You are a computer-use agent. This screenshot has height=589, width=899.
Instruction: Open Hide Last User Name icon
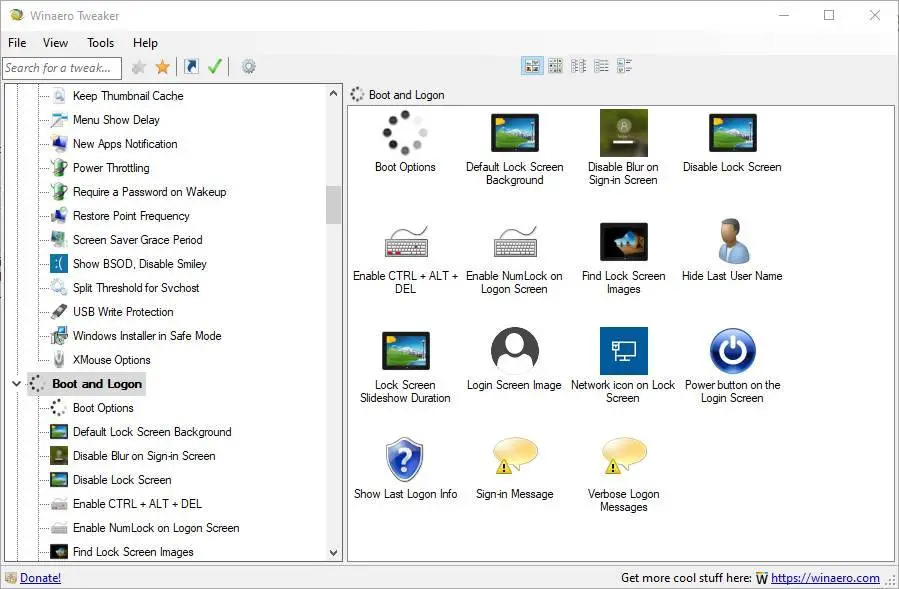pyautogui.click(x=732, y=241)
